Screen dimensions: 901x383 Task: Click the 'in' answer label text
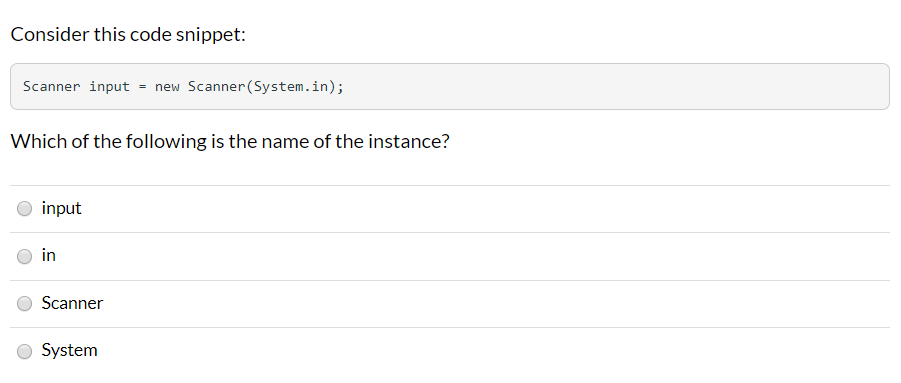pos(49,255)
